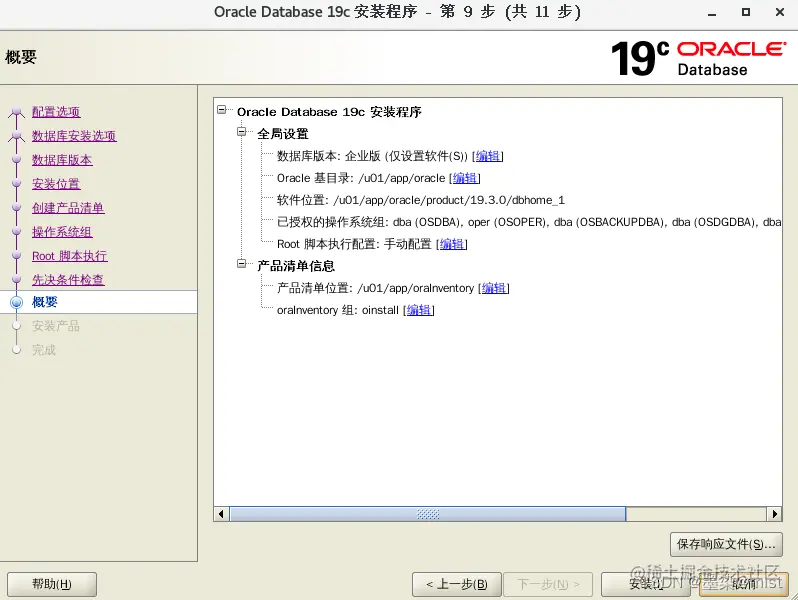Viewport: 798px width, 600px height.
Task: Start installation with 安装(I) button
Action: tap(646, 584)
